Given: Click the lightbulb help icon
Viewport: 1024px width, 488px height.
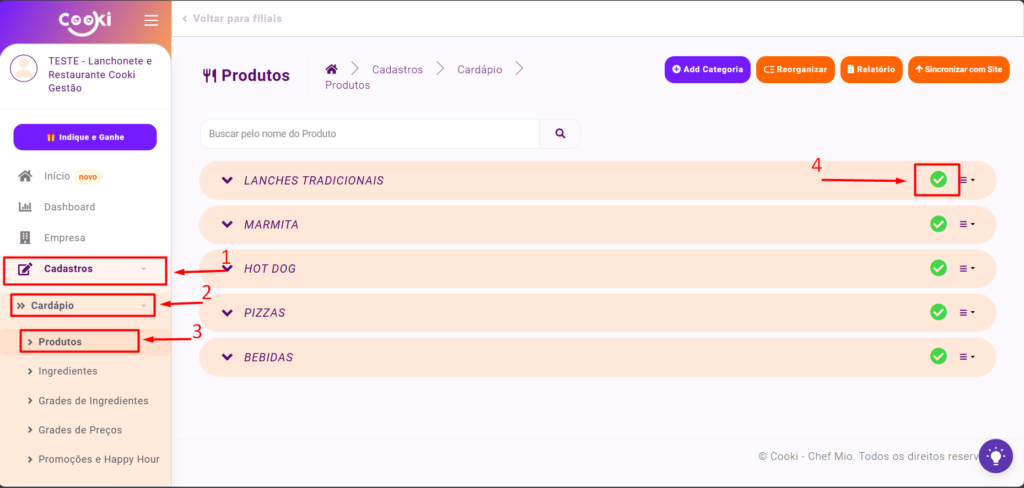Looking at the screenshot, I should coord(995,456).
